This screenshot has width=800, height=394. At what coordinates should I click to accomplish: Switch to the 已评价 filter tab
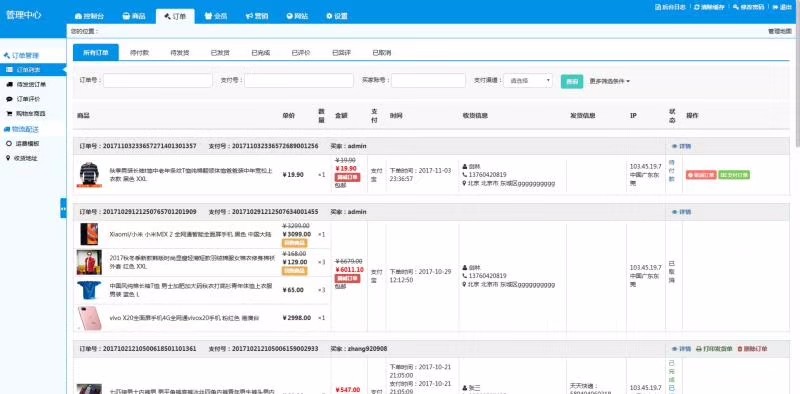point(301,53)
